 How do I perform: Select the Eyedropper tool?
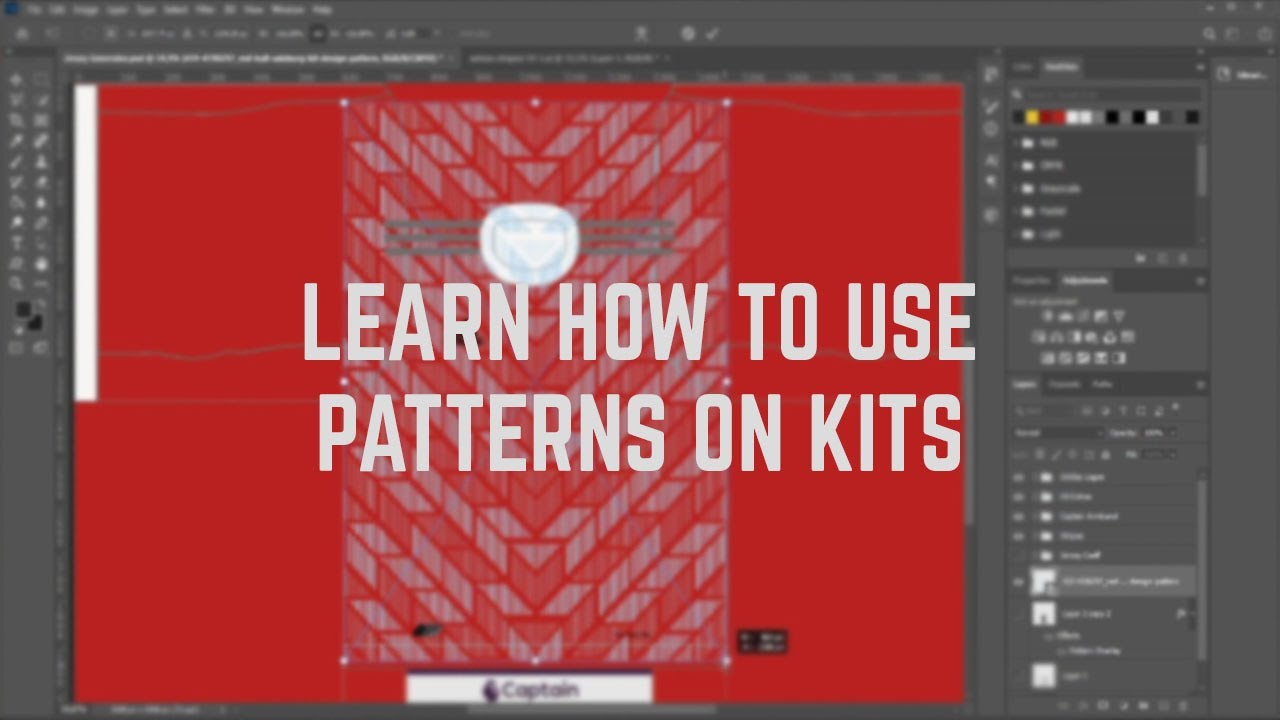(x=17, y=141)
